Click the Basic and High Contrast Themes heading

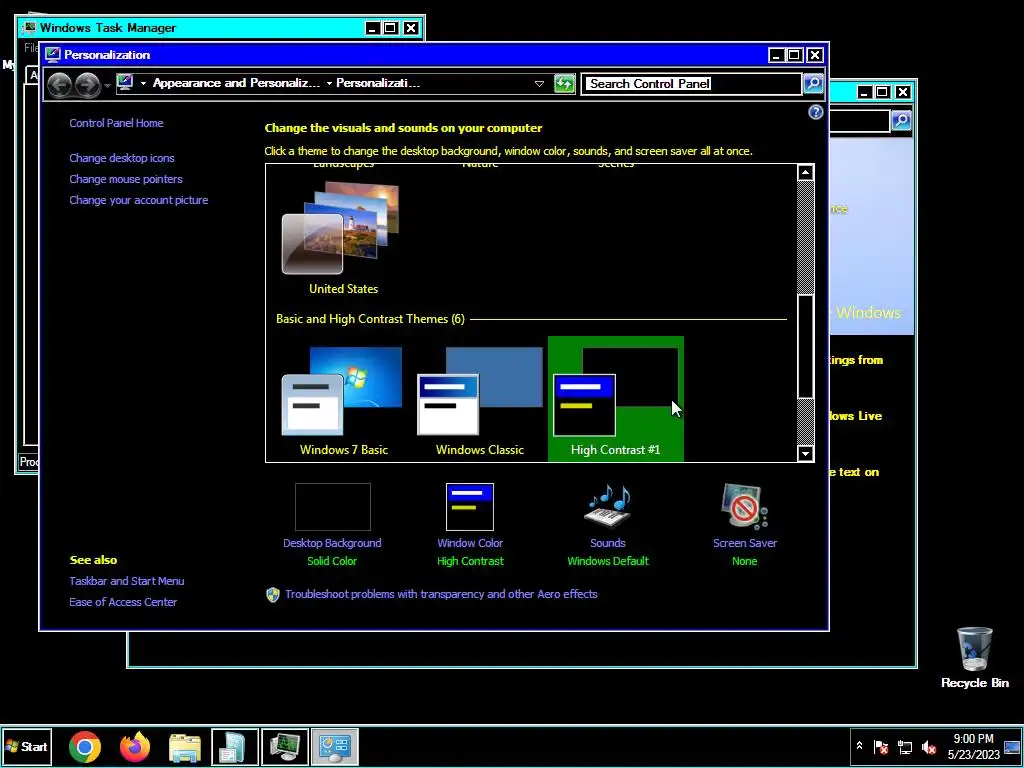point(370,319)
